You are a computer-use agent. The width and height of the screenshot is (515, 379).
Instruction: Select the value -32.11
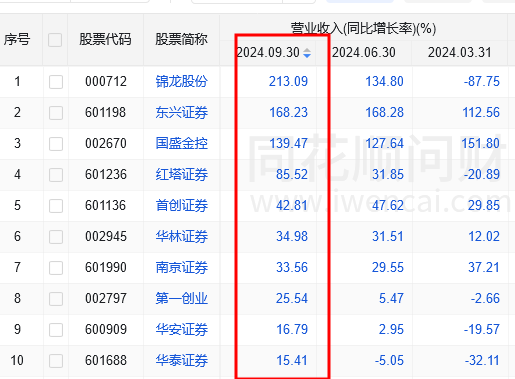point(482,360)
